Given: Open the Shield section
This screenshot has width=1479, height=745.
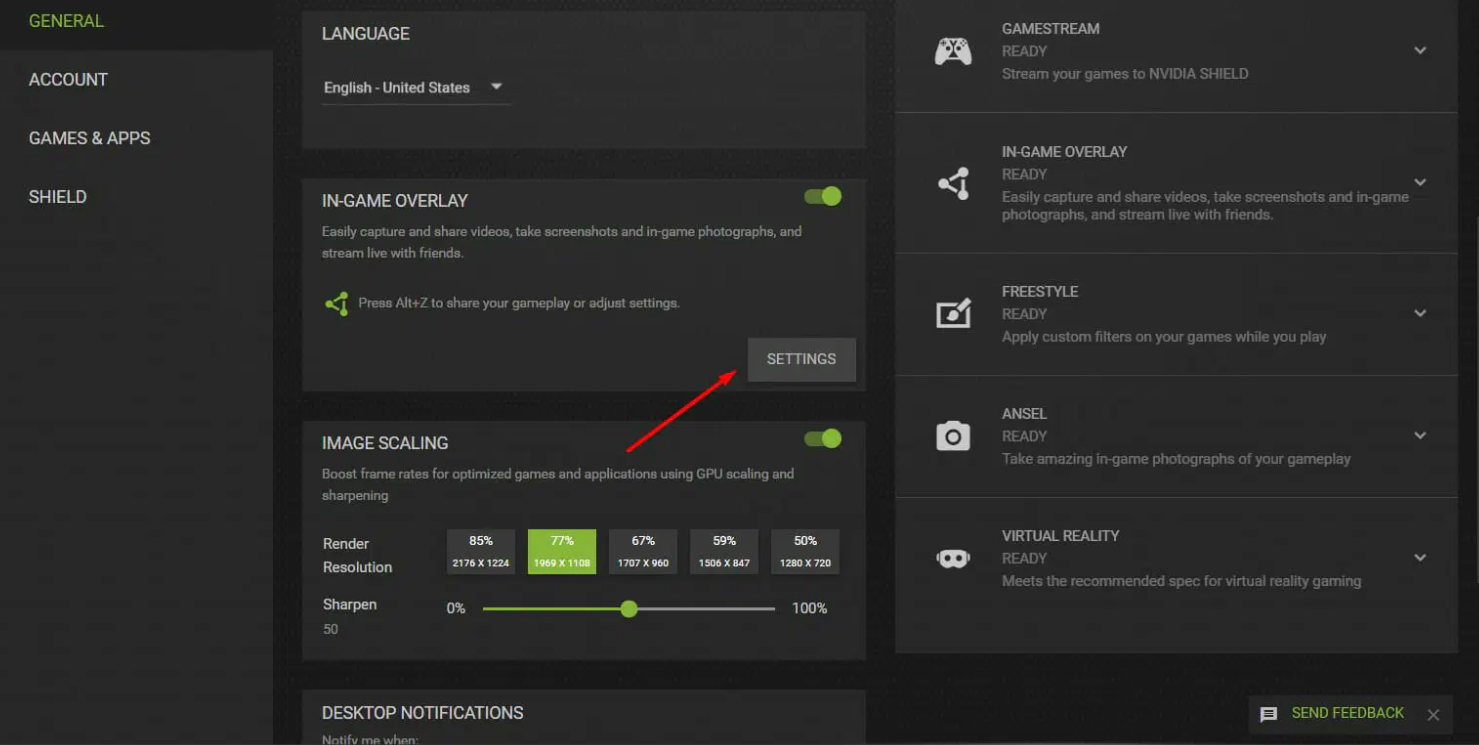Looking at the screenshot, I should pos(58,197).
